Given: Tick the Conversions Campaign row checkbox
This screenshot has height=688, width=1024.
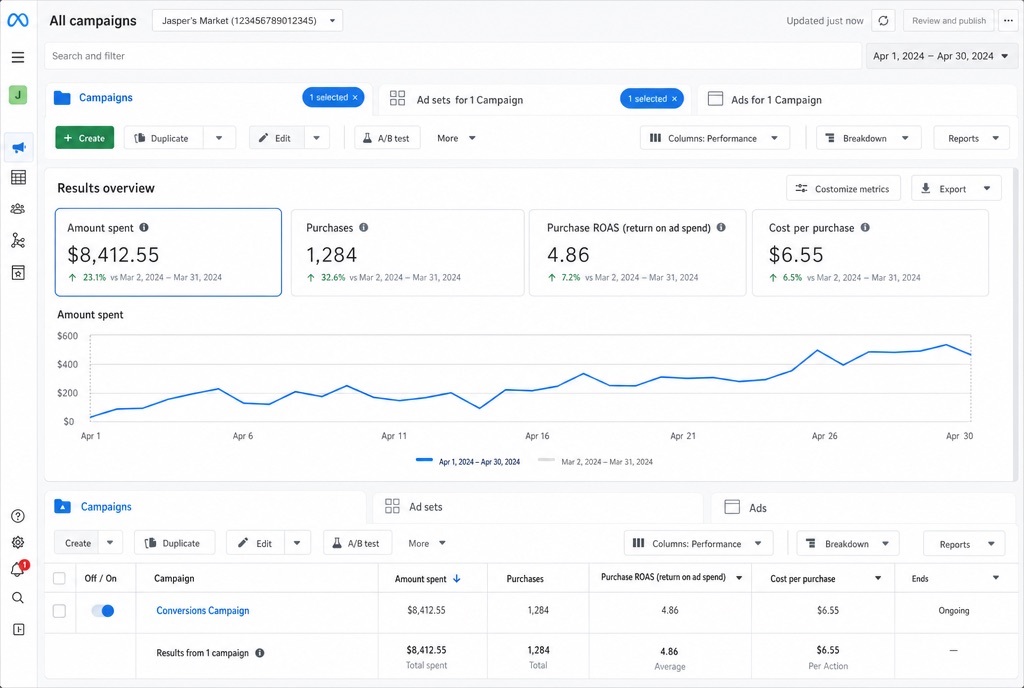Looking at the screenshot, I should (59, 611).
